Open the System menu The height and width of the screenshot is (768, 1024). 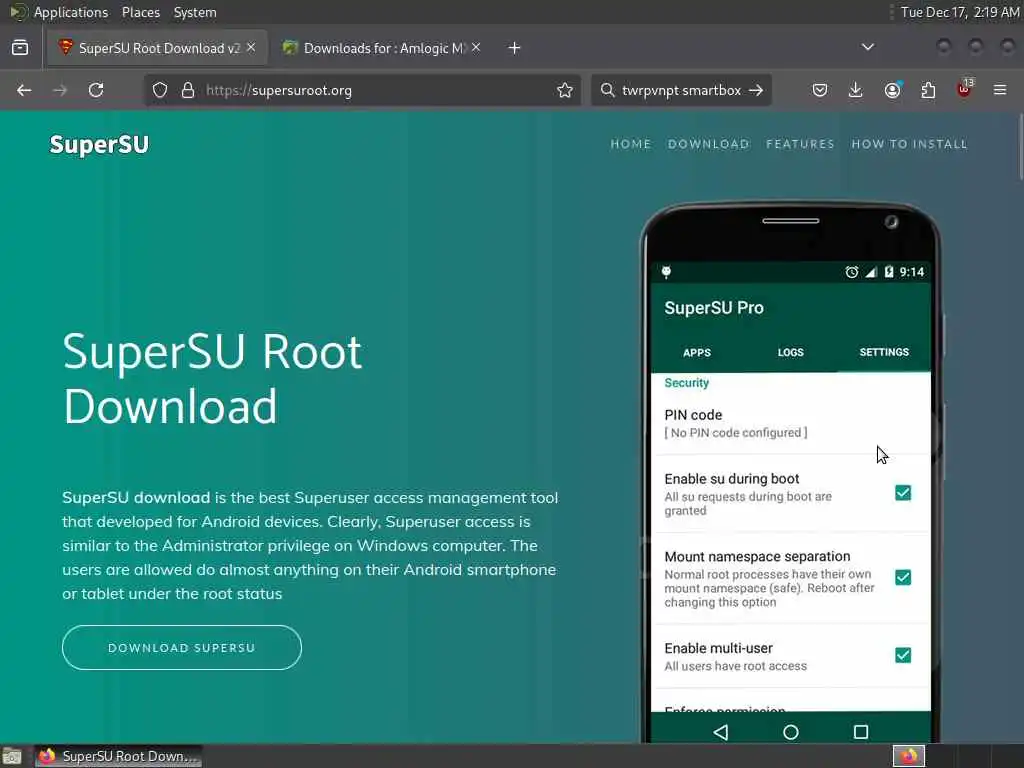click(195, 12)
